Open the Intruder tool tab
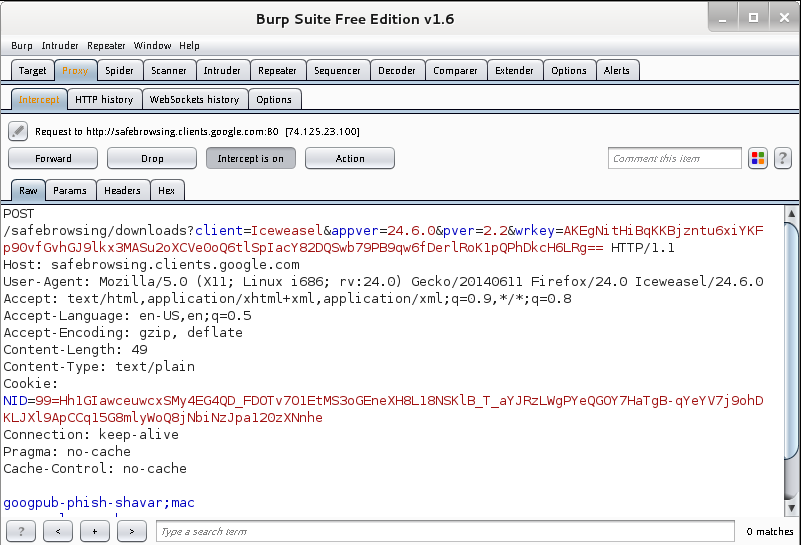Screen dimensions: 801x545 pyautogui.click(x=222, y=70)
